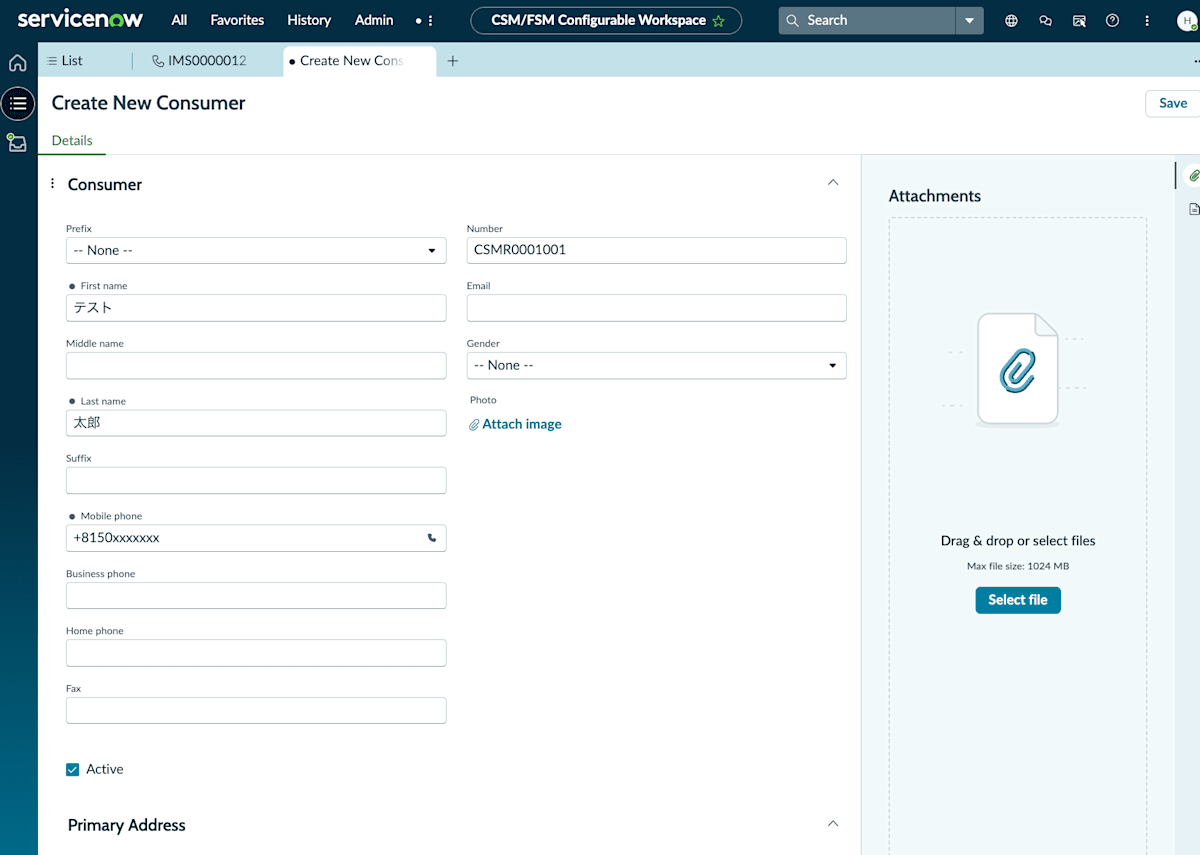Select the Attachments paperclip side icon
Screen dimensions: 1200x855
1193,175
